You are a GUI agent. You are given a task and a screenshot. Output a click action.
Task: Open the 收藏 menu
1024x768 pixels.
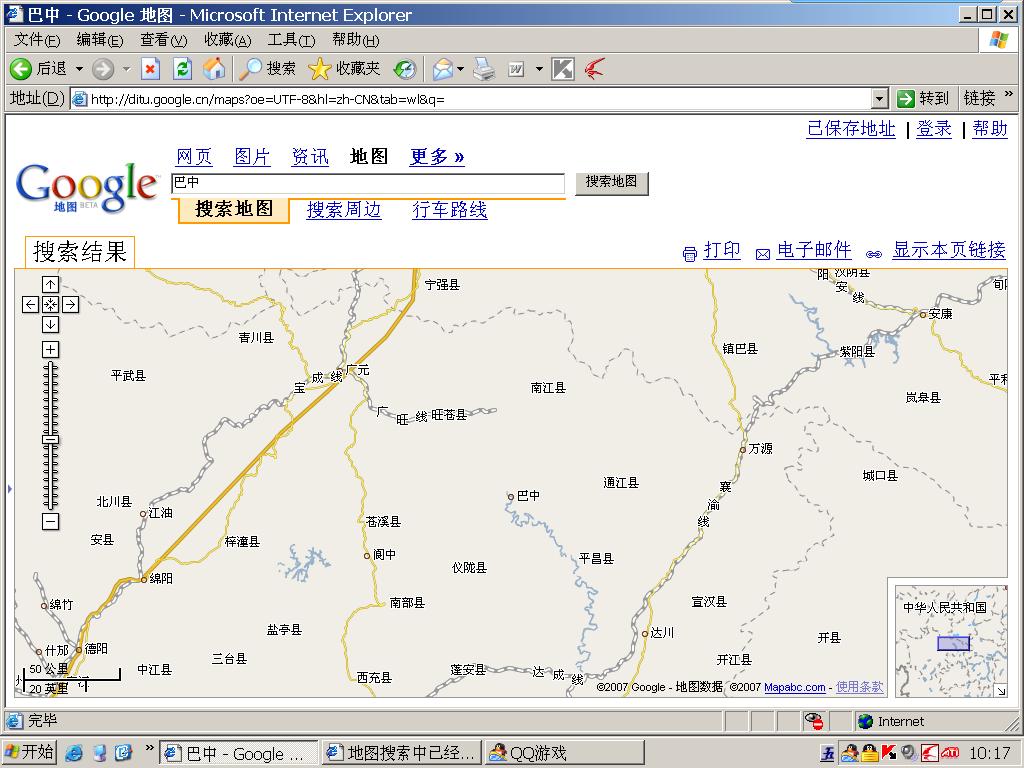tap(227, 40)
